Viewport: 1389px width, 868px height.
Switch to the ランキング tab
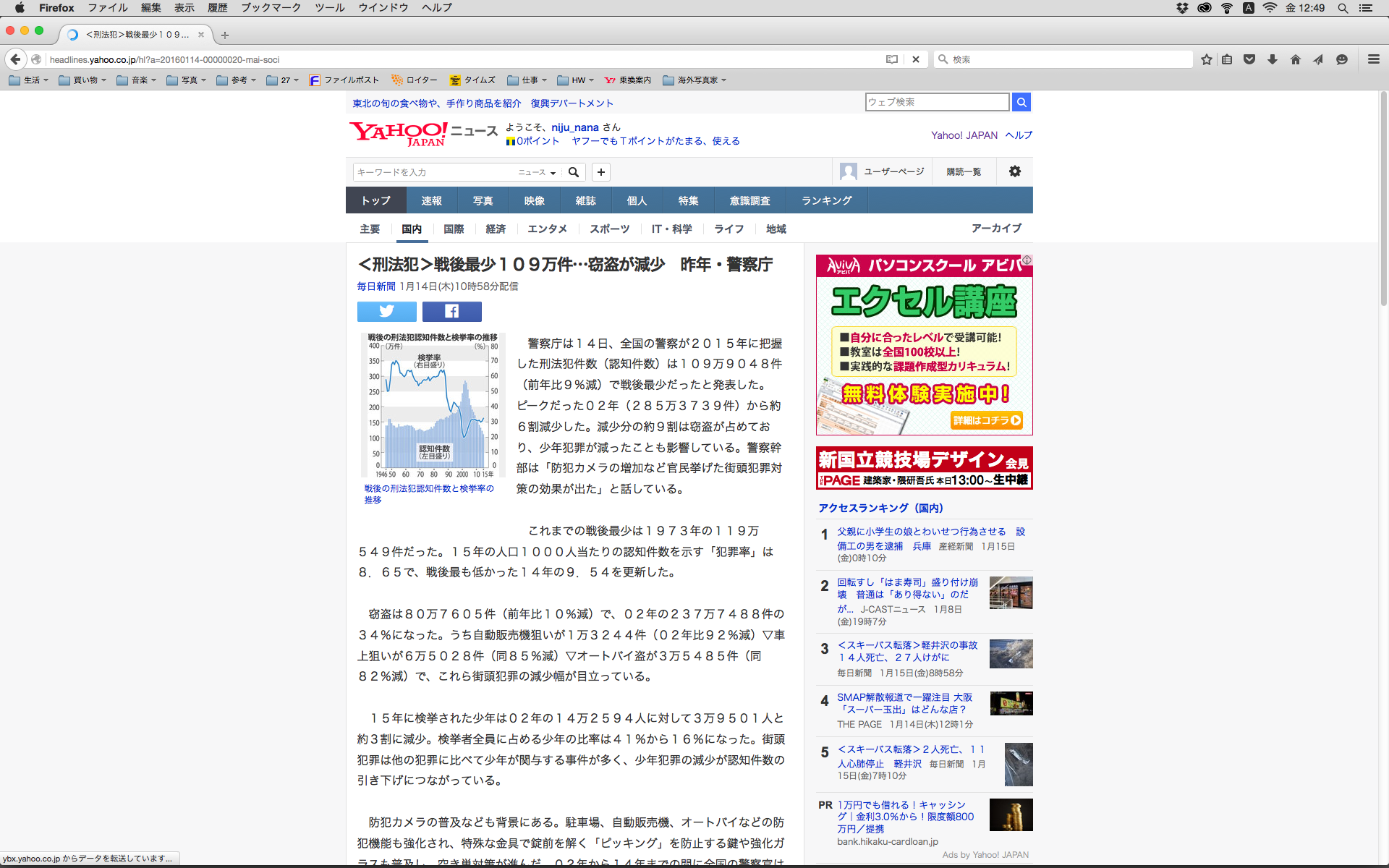(x=826, y=200)
